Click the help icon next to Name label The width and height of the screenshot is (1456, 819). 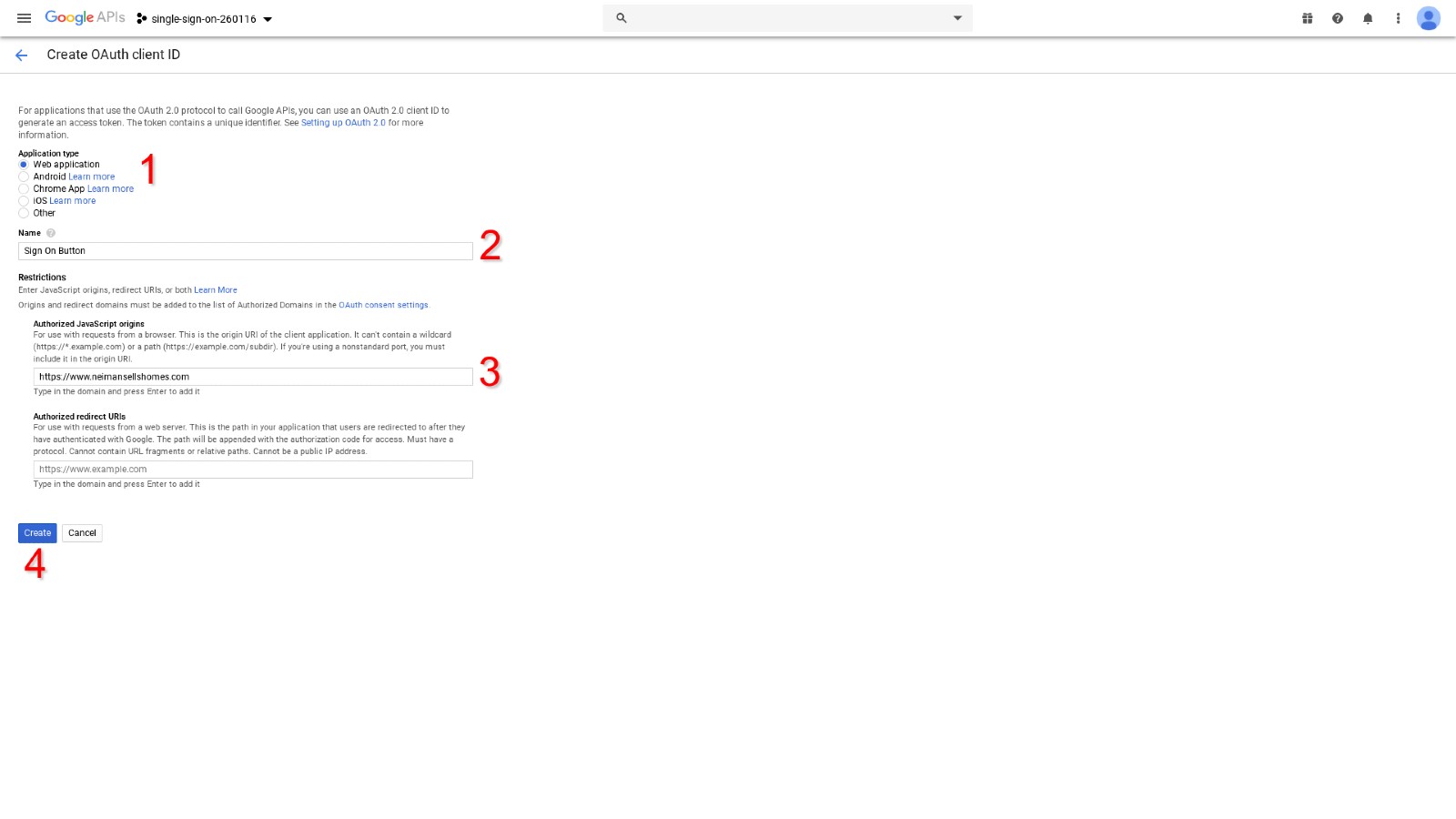click(x=51, y=233)
